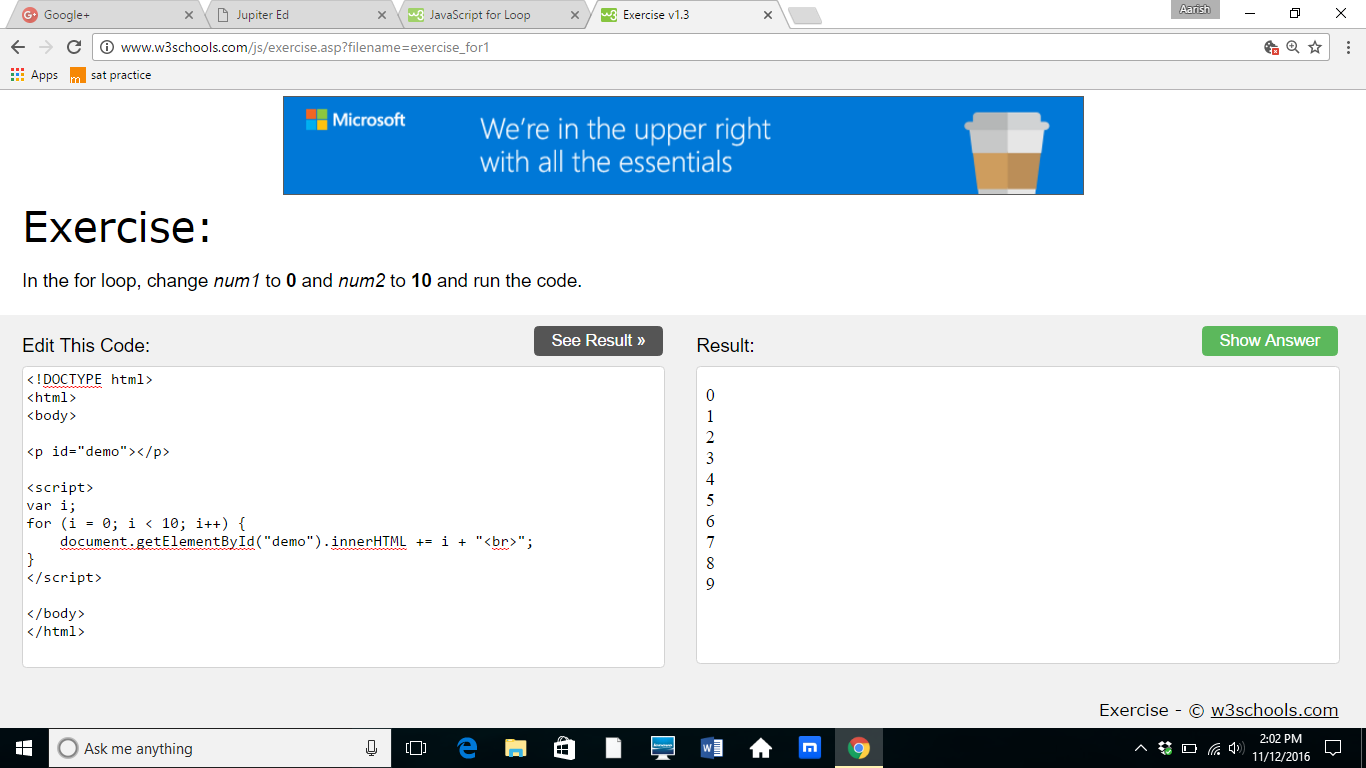Close the JavaScript for Loop tab
The width and height of the screenshot is (1366, 768).
(x=574, y=15)
